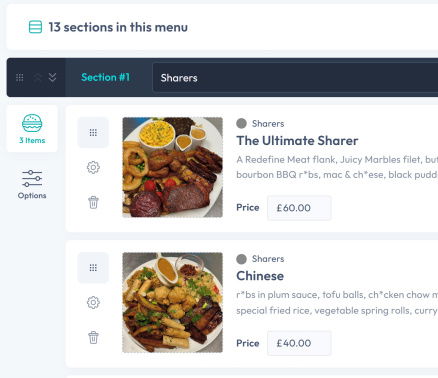Edit the £60.00 price field

click(x=299, y=208)
